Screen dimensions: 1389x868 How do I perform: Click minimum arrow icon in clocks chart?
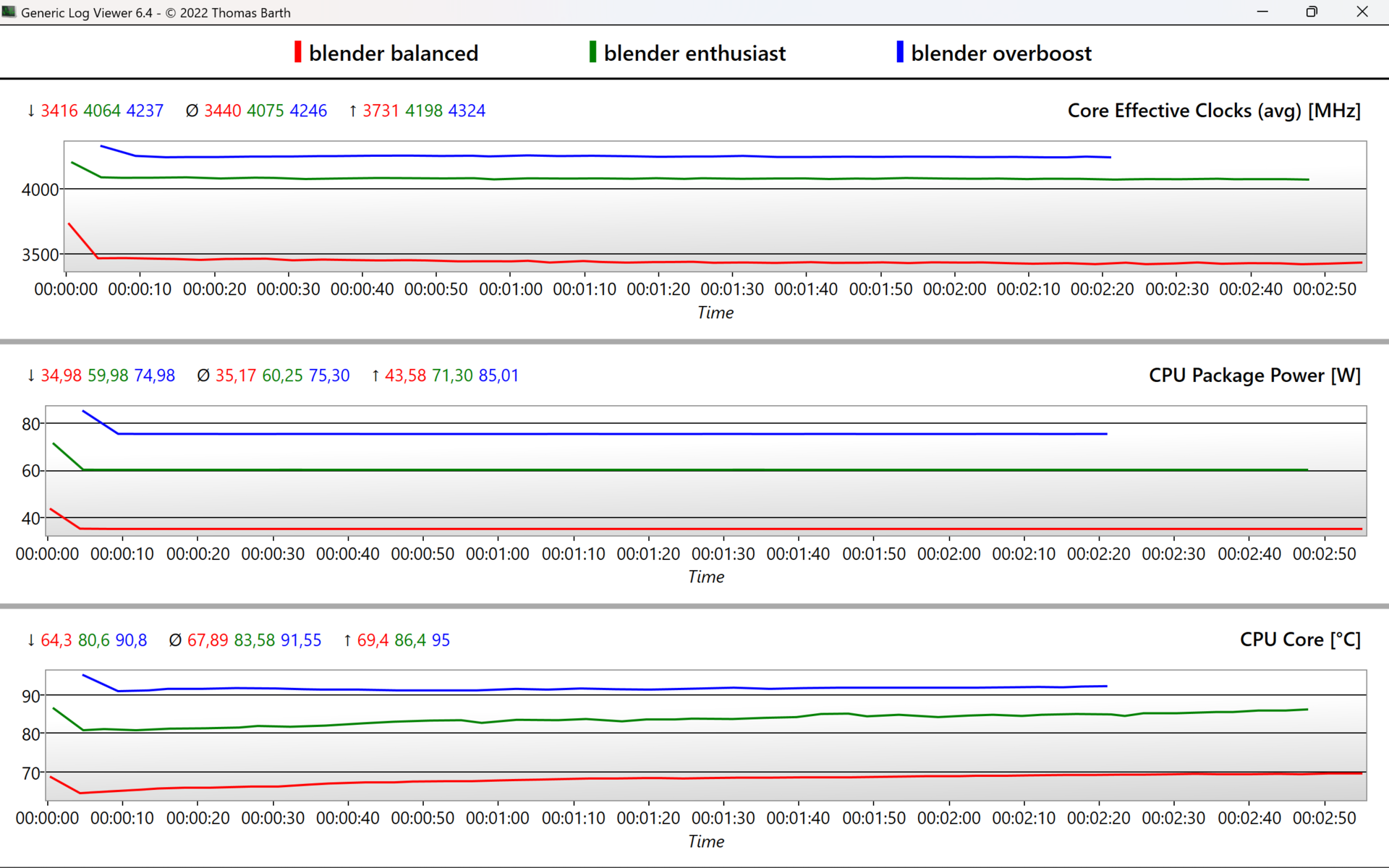(31, 111)
